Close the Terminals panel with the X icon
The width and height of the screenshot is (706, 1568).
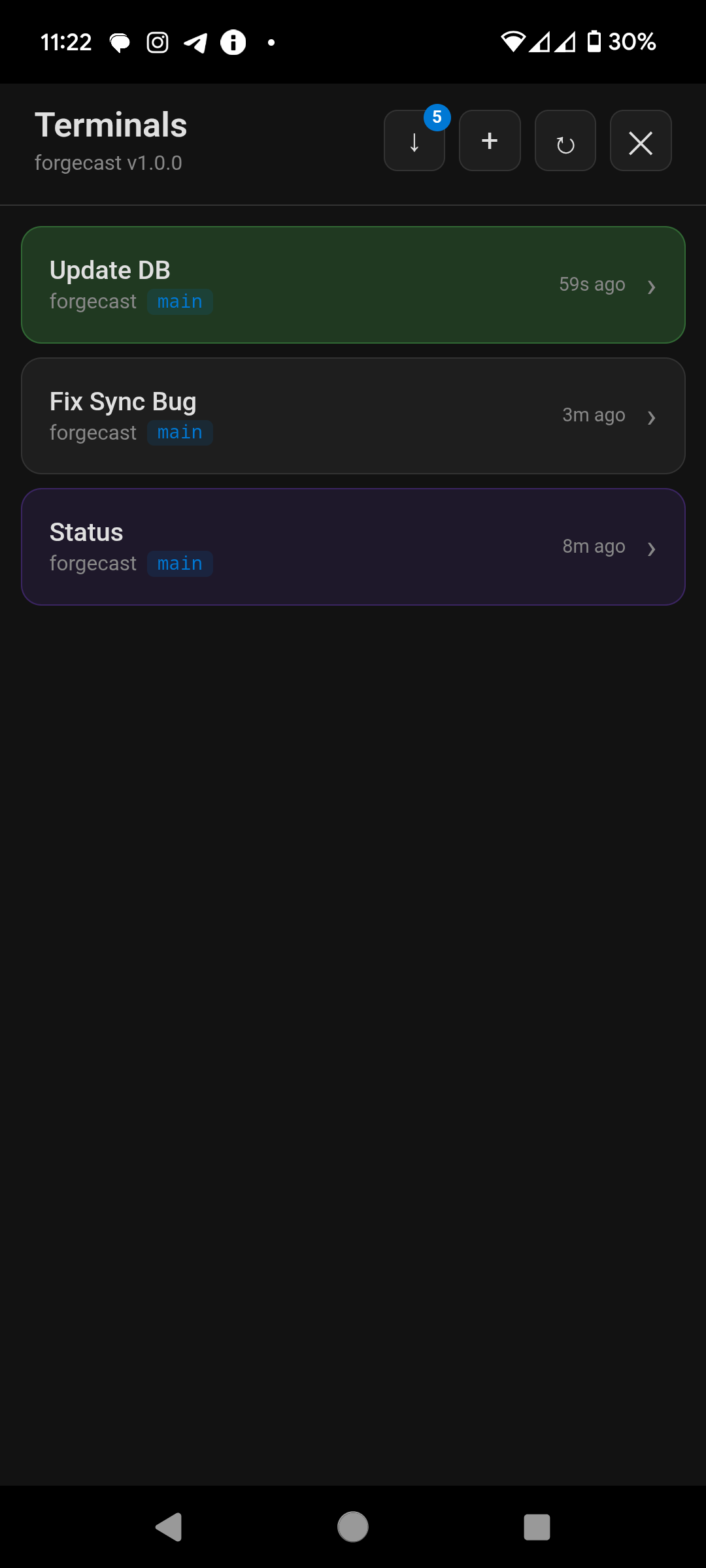coord(640,140)
